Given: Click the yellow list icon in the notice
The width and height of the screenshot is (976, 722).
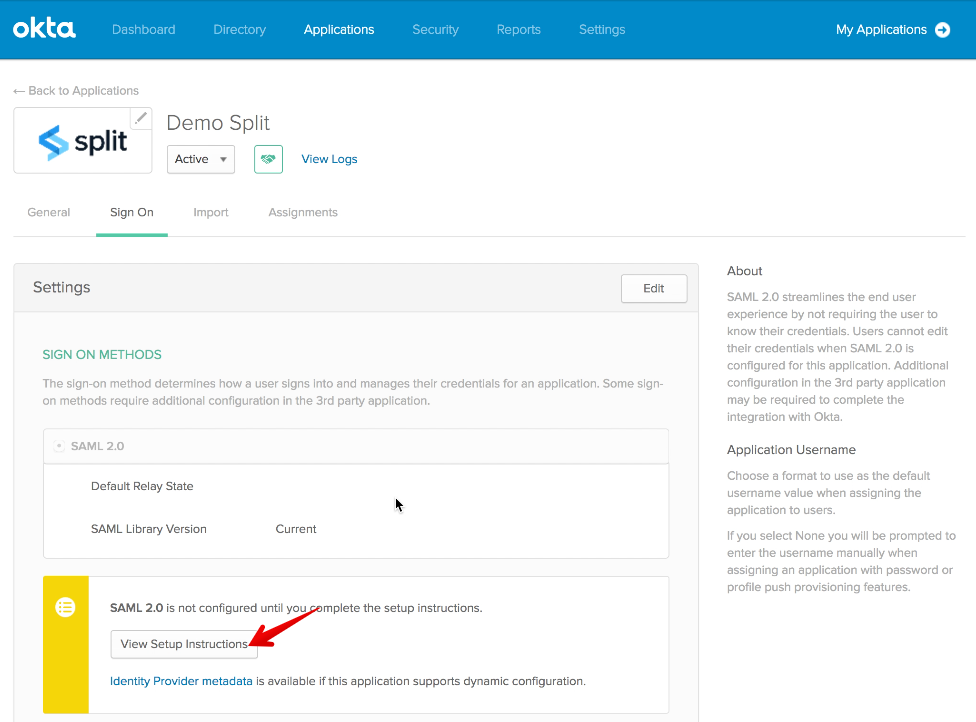Looking at the screenshot, I should click(x=65, y=606).
